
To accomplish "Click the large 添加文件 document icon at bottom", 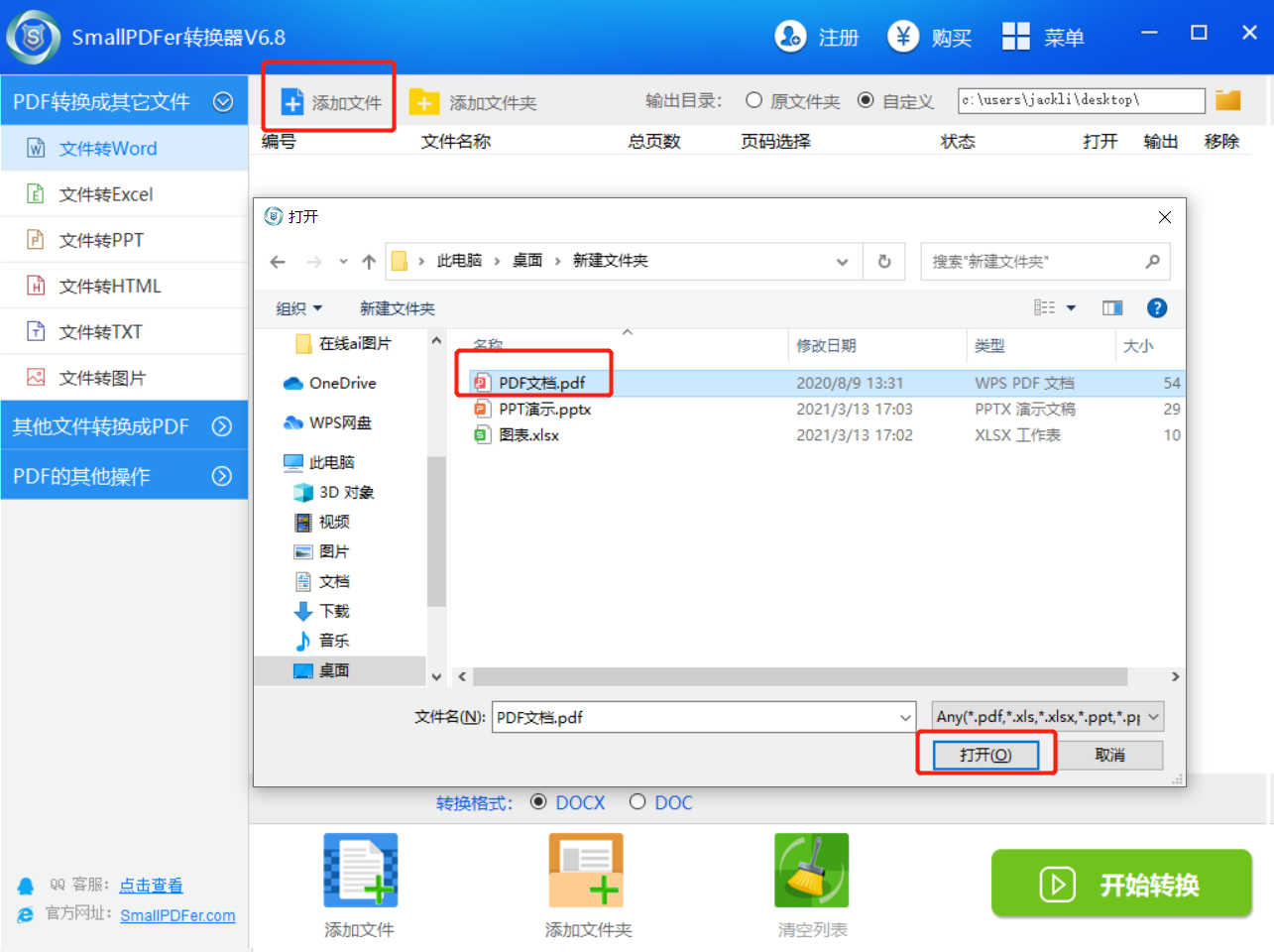I will (361, 871).
